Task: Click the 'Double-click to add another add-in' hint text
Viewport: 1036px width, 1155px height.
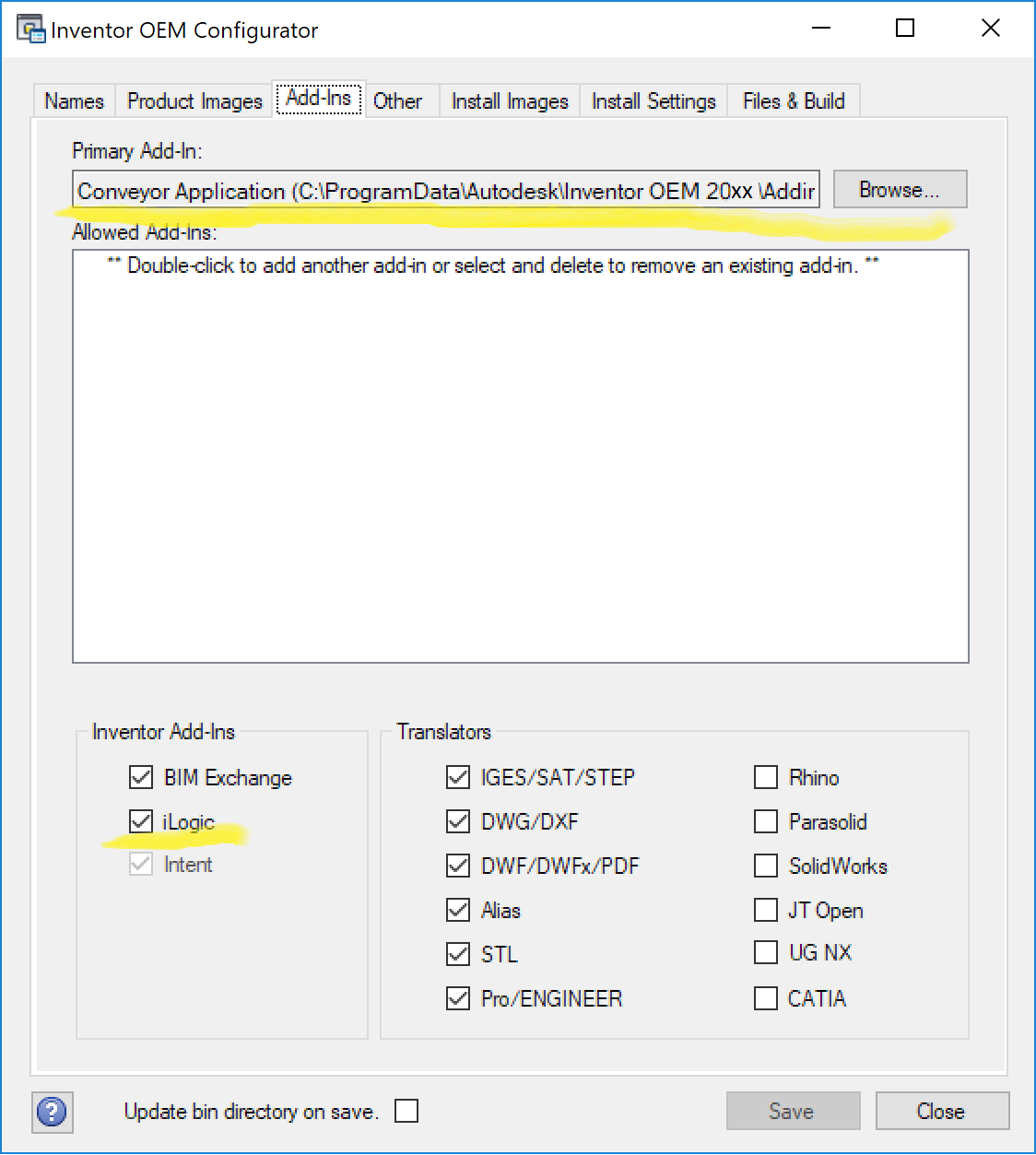Action: (x=493, y=265)
